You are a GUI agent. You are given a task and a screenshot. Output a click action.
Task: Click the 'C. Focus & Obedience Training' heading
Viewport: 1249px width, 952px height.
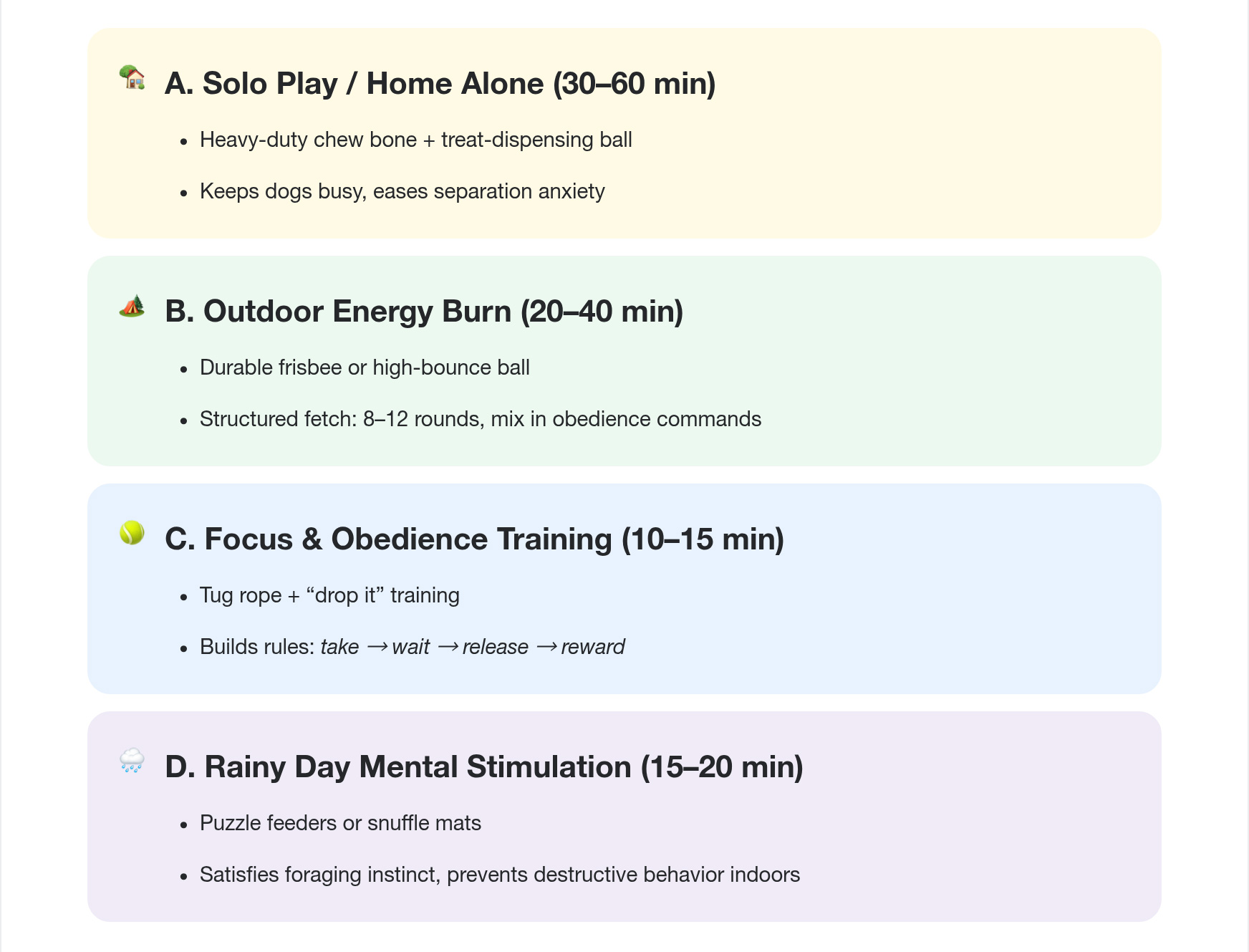pyautogui.click(x=474, y=539)
